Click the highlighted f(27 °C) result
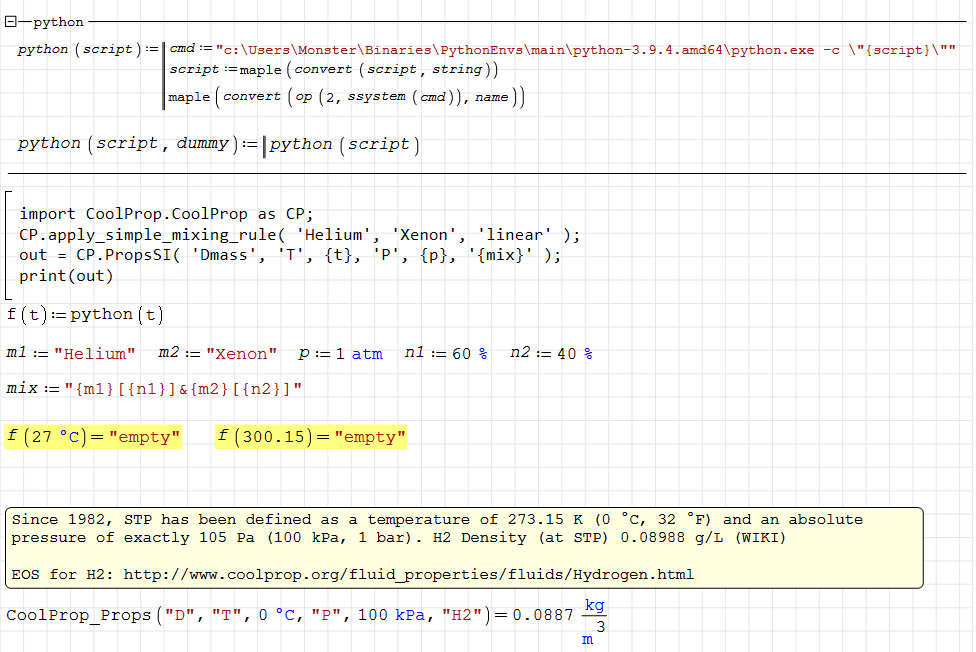 (x=93, y=436)
